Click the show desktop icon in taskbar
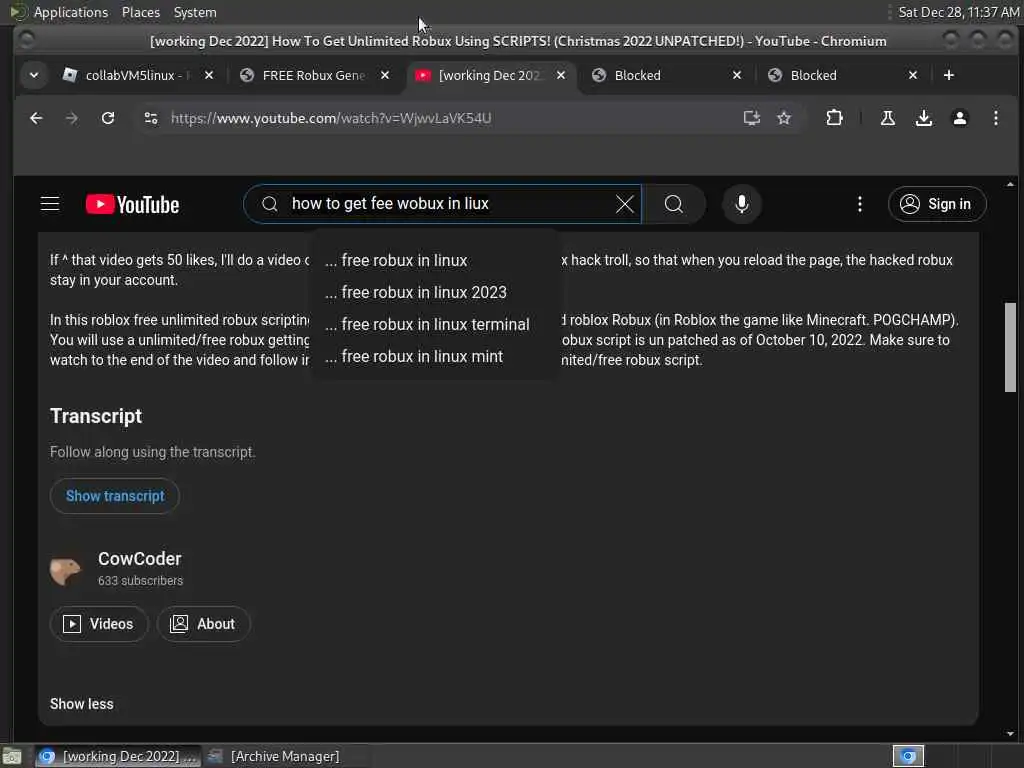The height and width of the screenshot is (768, 1024). coord(12,756)
